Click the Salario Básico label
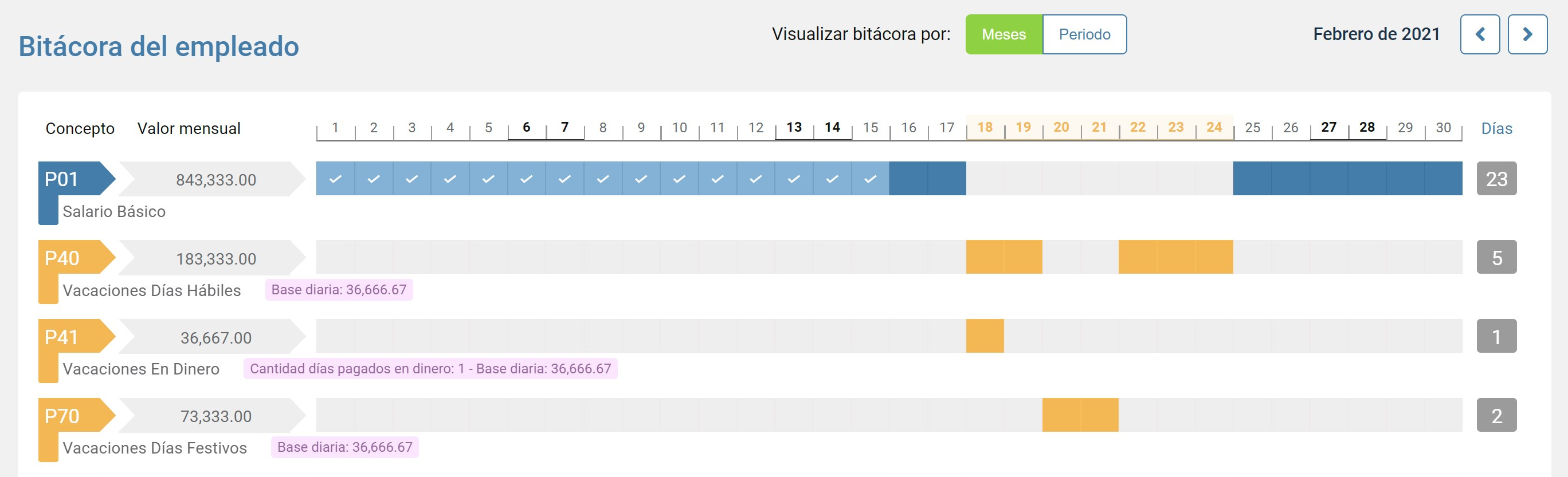The height and width of the screenshot is (477, 1568). point(114,212)
